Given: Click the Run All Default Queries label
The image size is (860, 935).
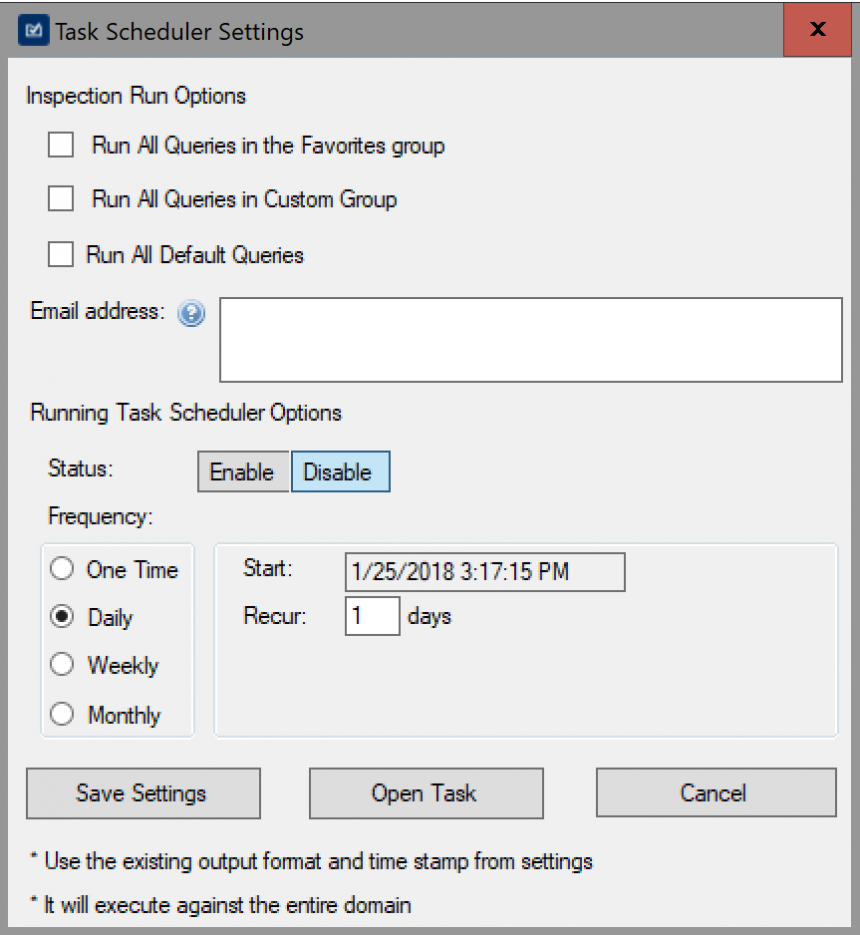Looking at the screenshot, I should [195, 255].
